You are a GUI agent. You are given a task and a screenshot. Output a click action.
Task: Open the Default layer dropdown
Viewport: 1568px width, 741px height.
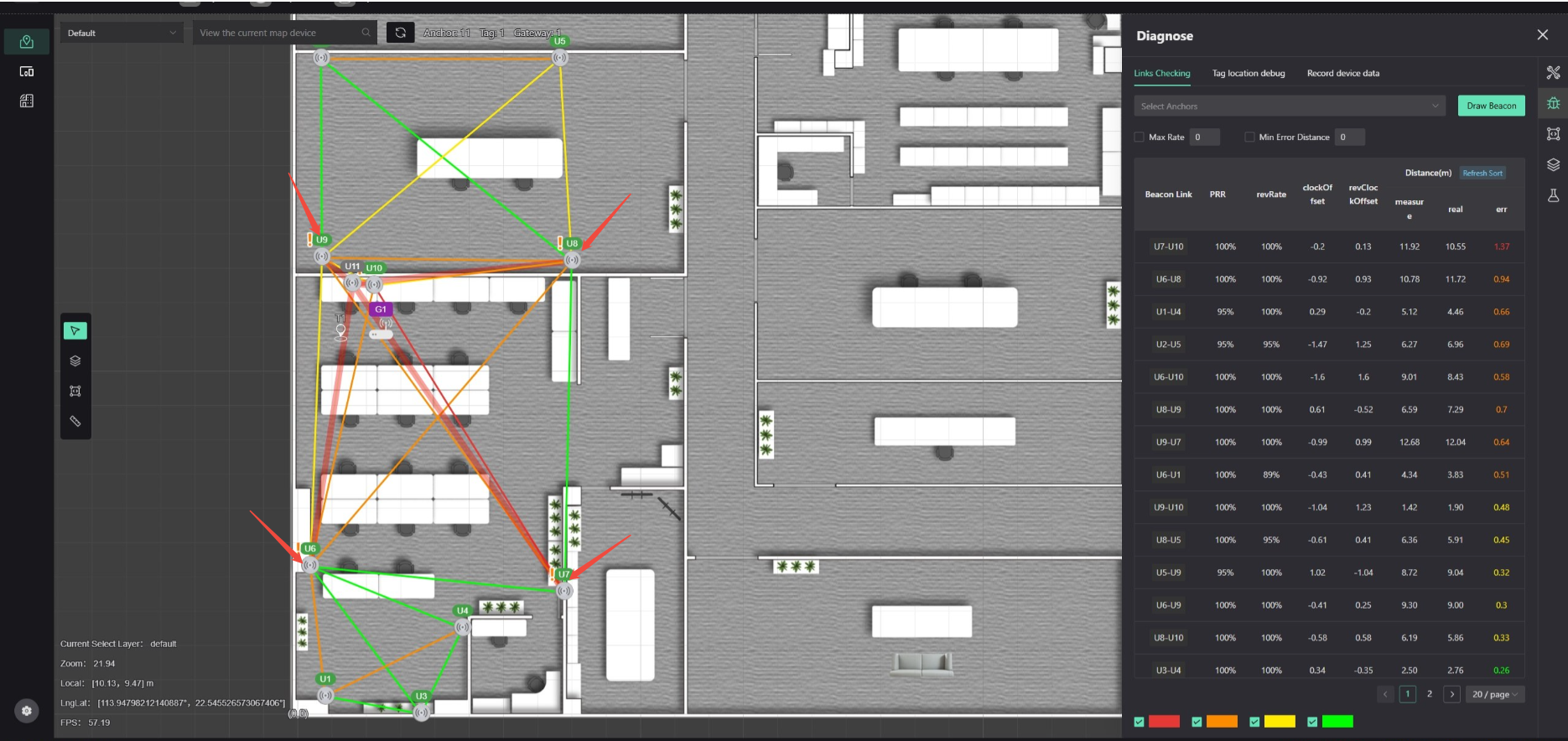point(122,33)
